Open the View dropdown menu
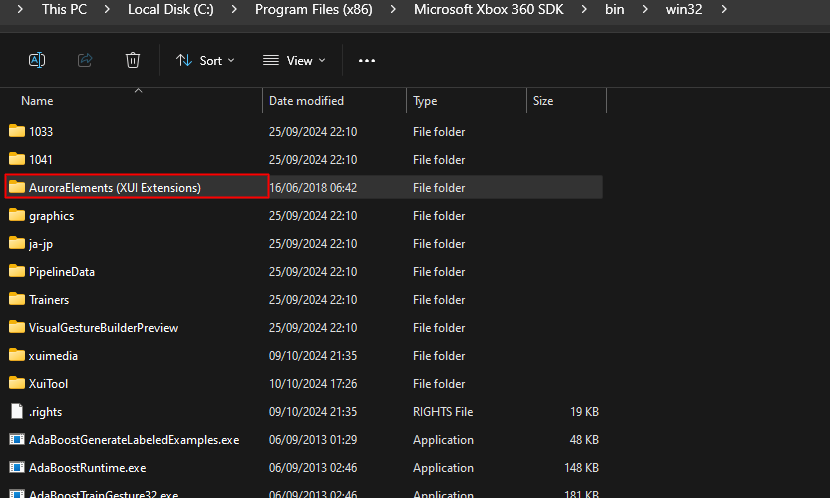 tap(294, 61)
